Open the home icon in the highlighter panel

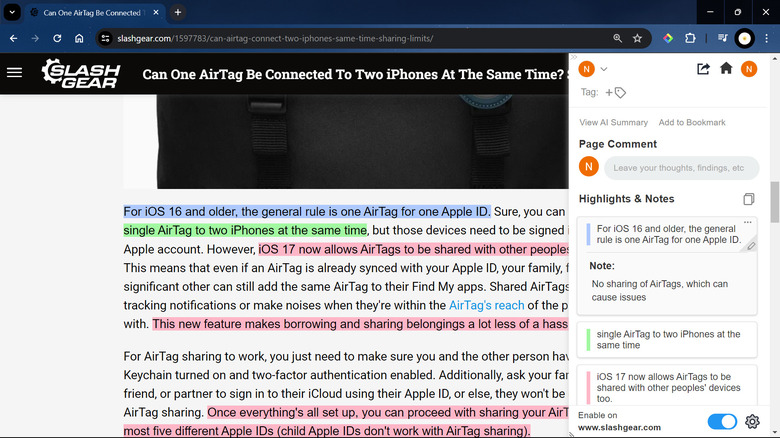(726, 69)
